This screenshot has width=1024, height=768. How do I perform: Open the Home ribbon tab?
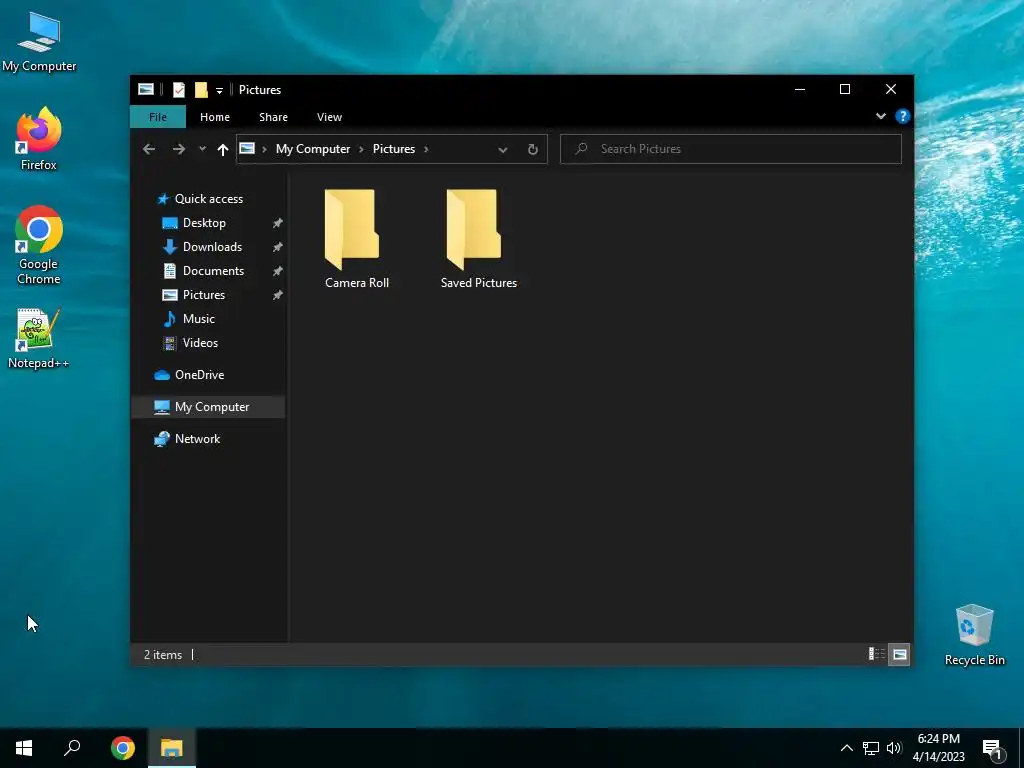215,117
